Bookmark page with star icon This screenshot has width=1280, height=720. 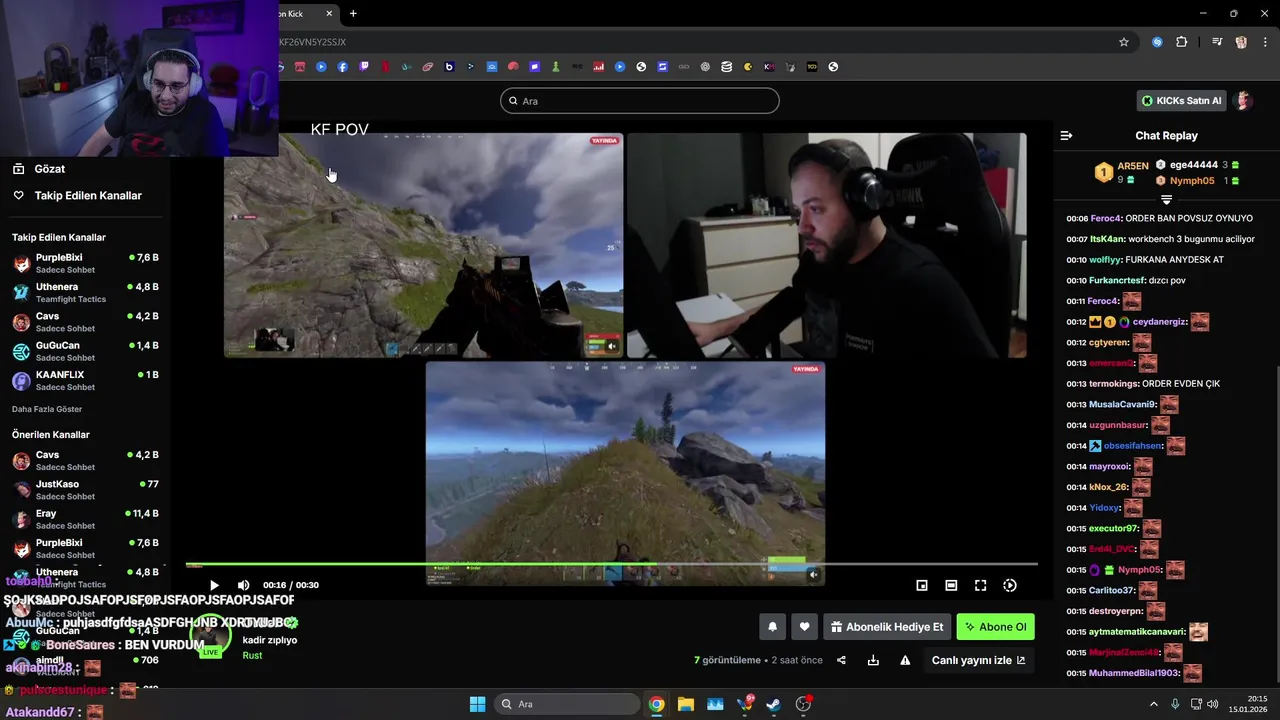click(x=1124, y=42)
